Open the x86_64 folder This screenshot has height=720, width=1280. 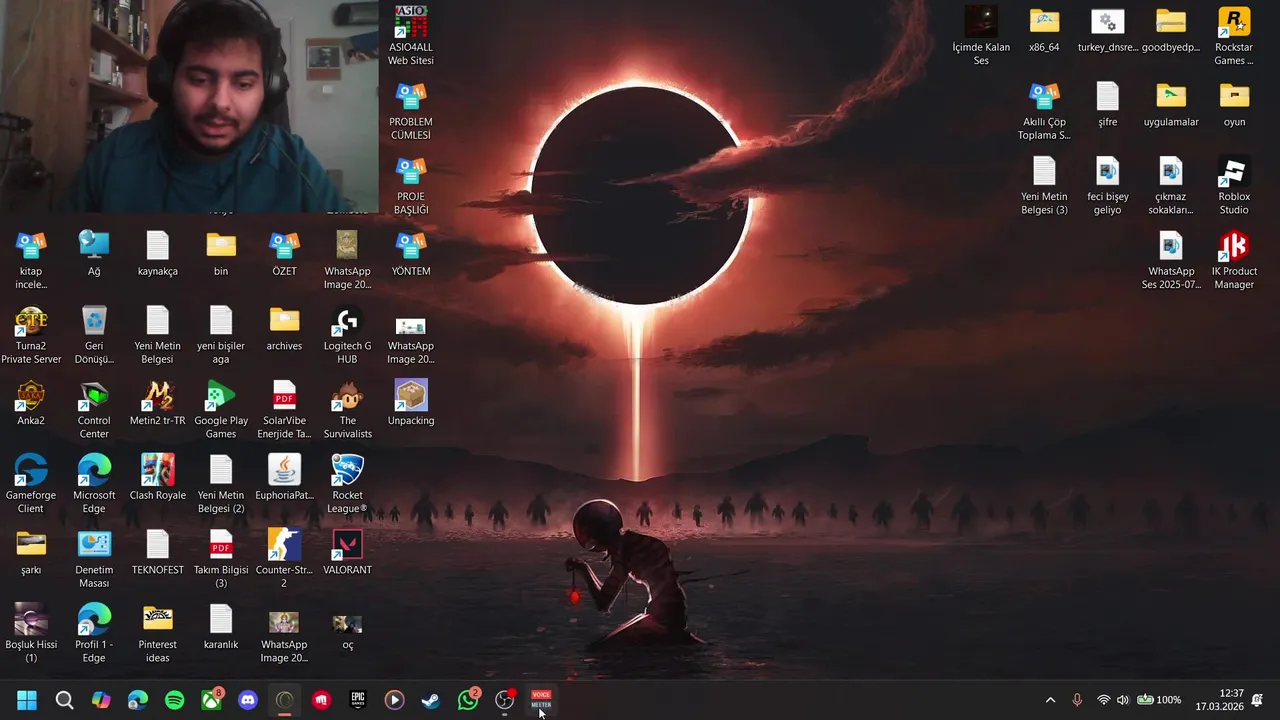click(x=1044, y=28)
